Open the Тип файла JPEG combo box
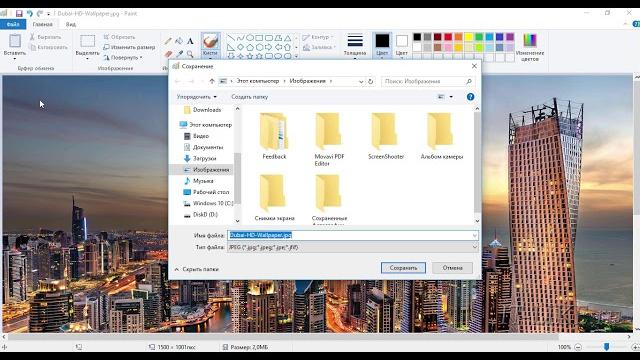The image size is (640, 360). click(353, 247)
